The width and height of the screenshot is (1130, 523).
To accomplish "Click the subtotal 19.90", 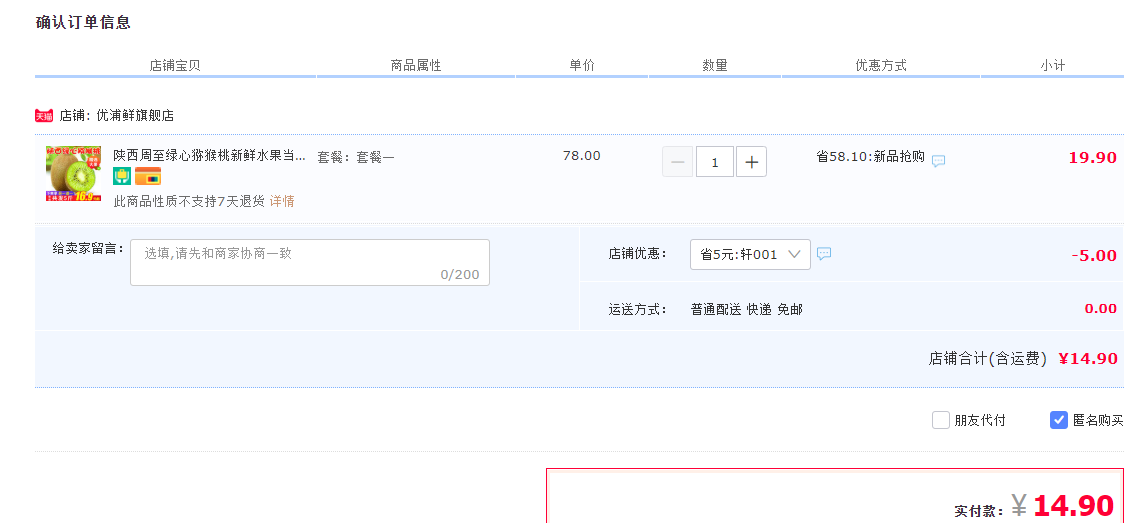I will click(x=1093, y=158).
